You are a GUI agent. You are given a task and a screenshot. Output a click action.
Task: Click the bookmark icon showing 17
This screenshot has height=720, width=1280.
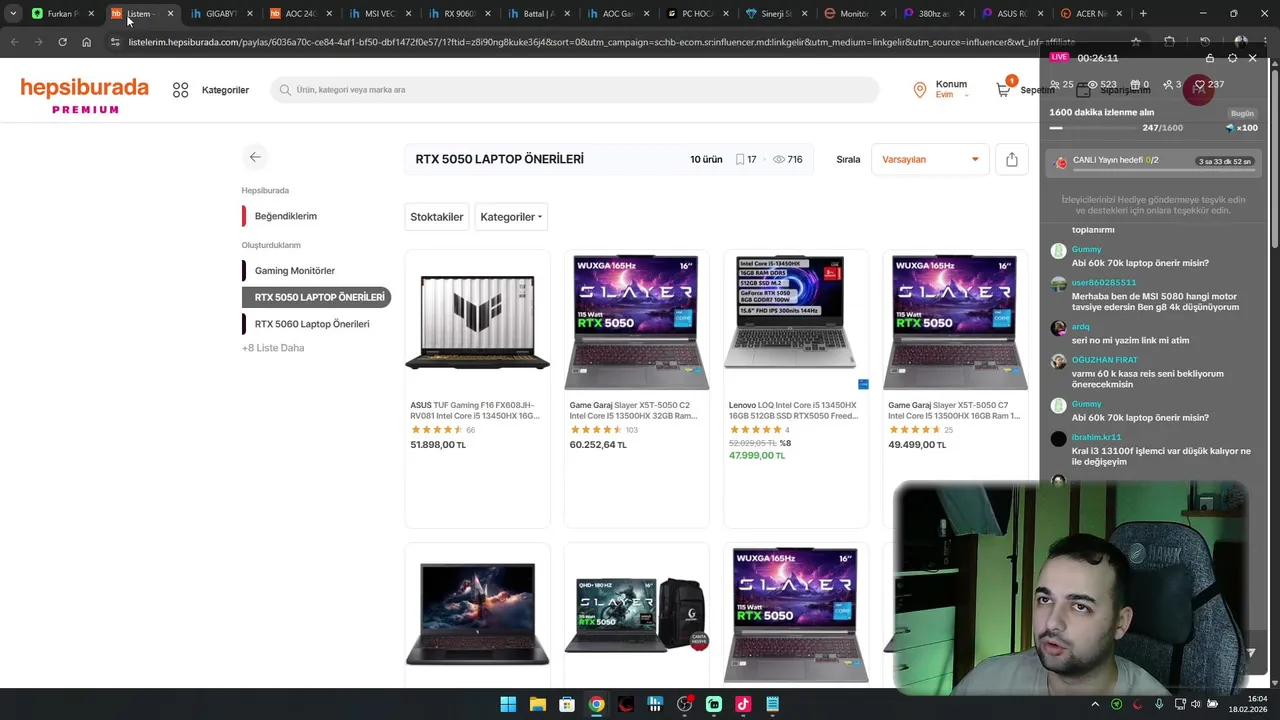coord(740,159)
